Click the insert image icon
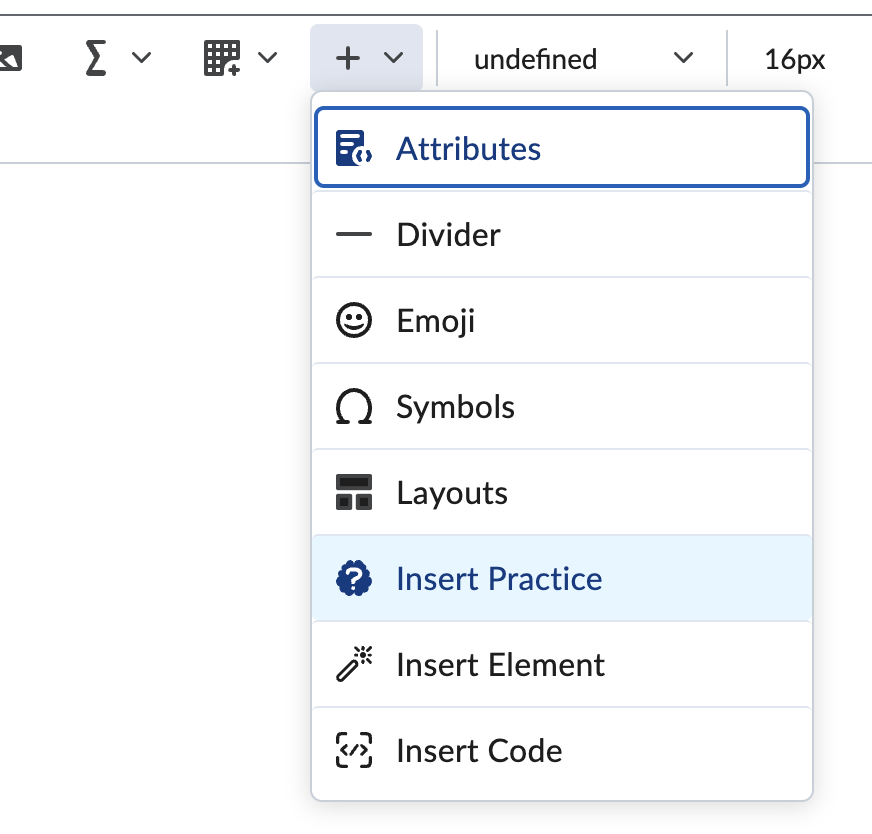Viewport: 872px width, 834px height. [x=12, y=57]
